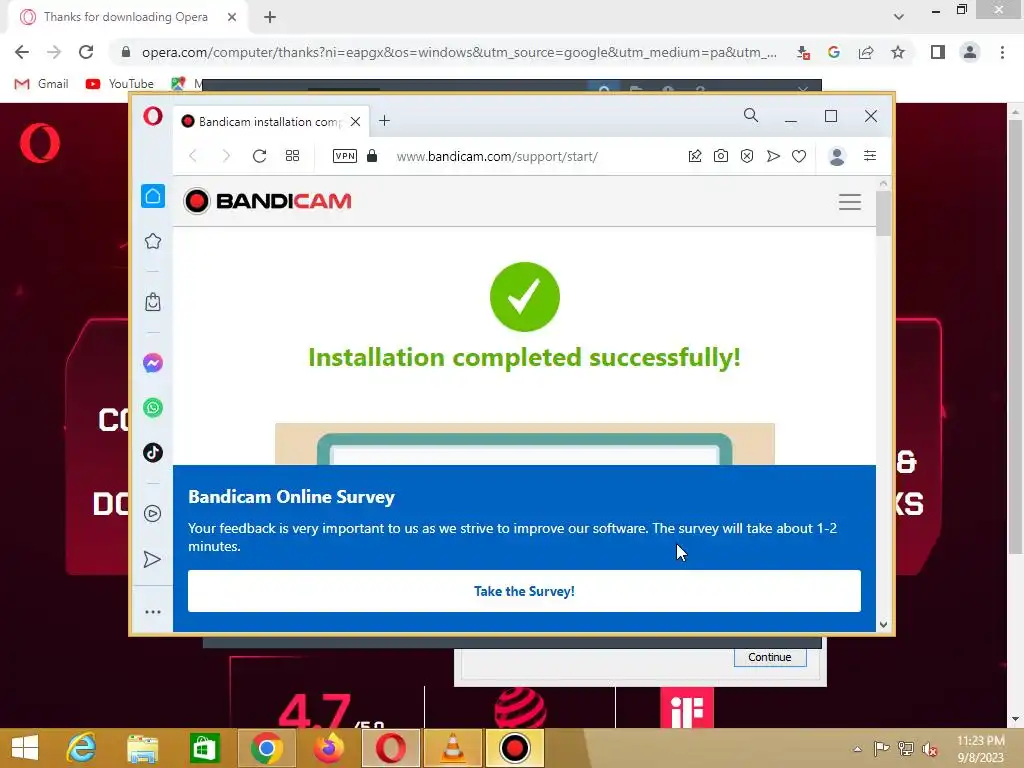
Task: Open Opera ad blocker shield icon
Action: (x=747, y=156)
